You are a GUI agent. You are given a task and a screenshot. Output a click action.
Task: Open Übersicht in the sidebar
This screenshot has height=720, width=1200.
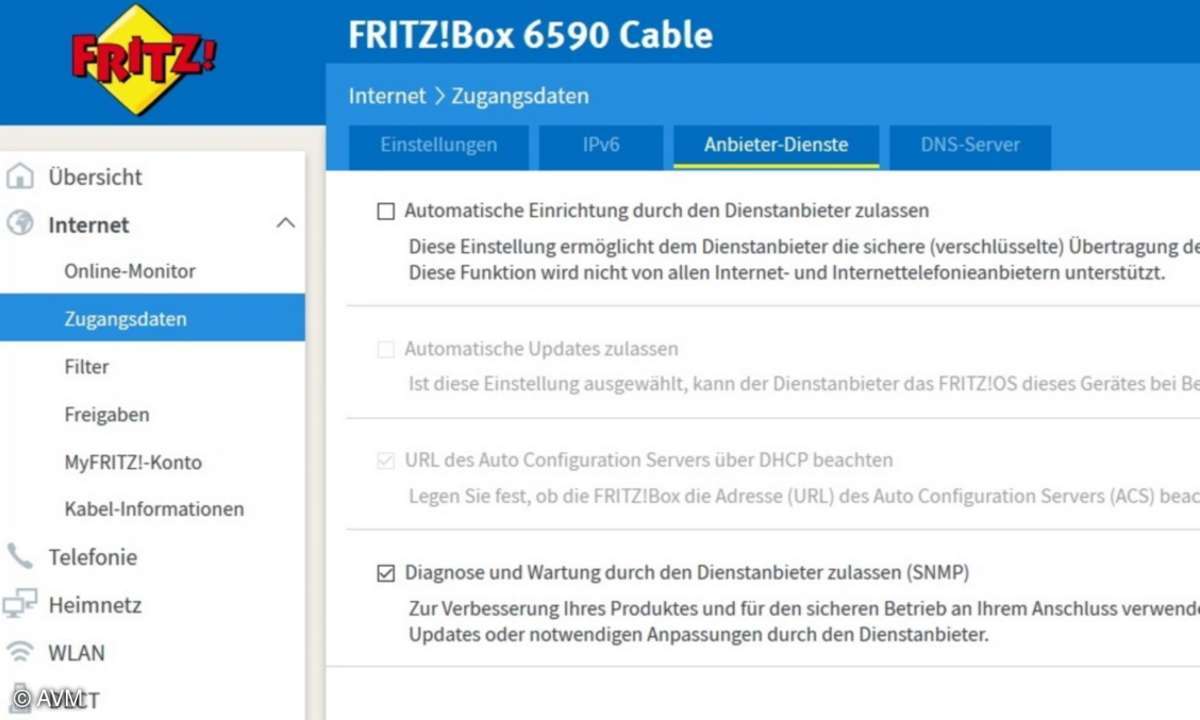pyautogui.click(x=95, y=177)
